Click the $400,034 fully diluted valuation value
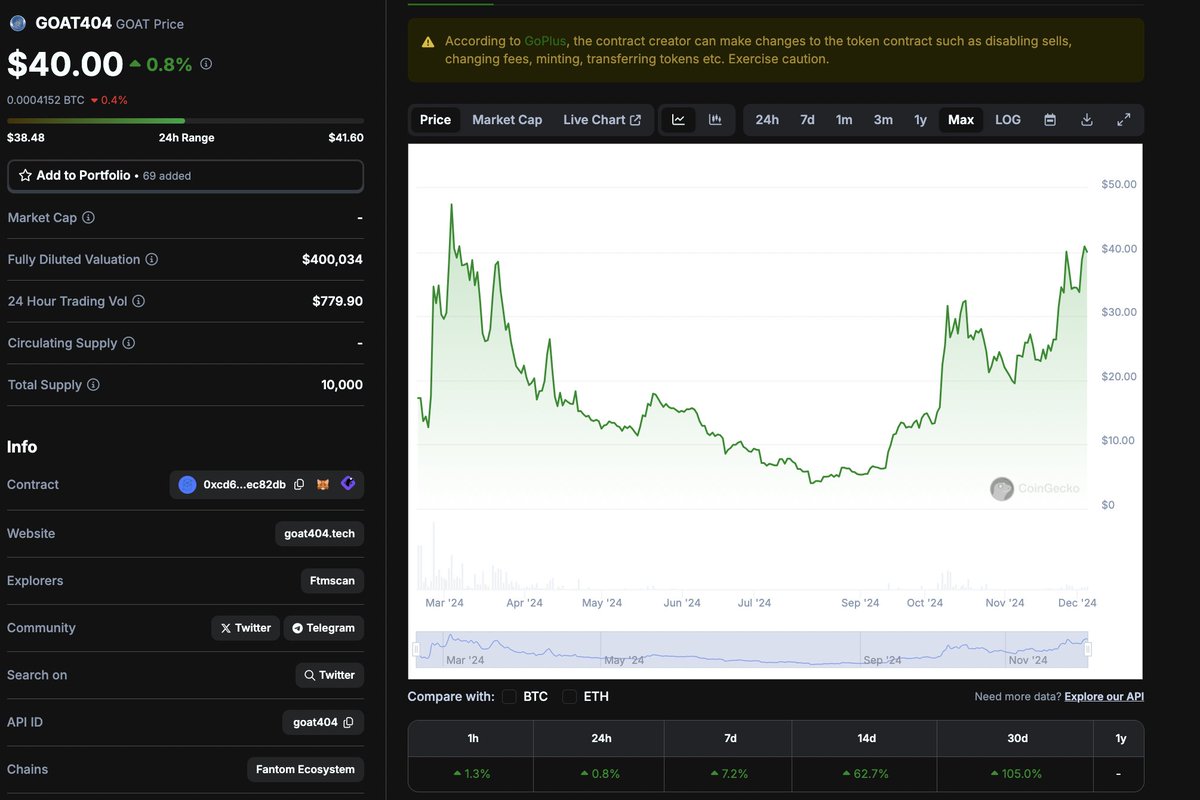 point(332,259)
